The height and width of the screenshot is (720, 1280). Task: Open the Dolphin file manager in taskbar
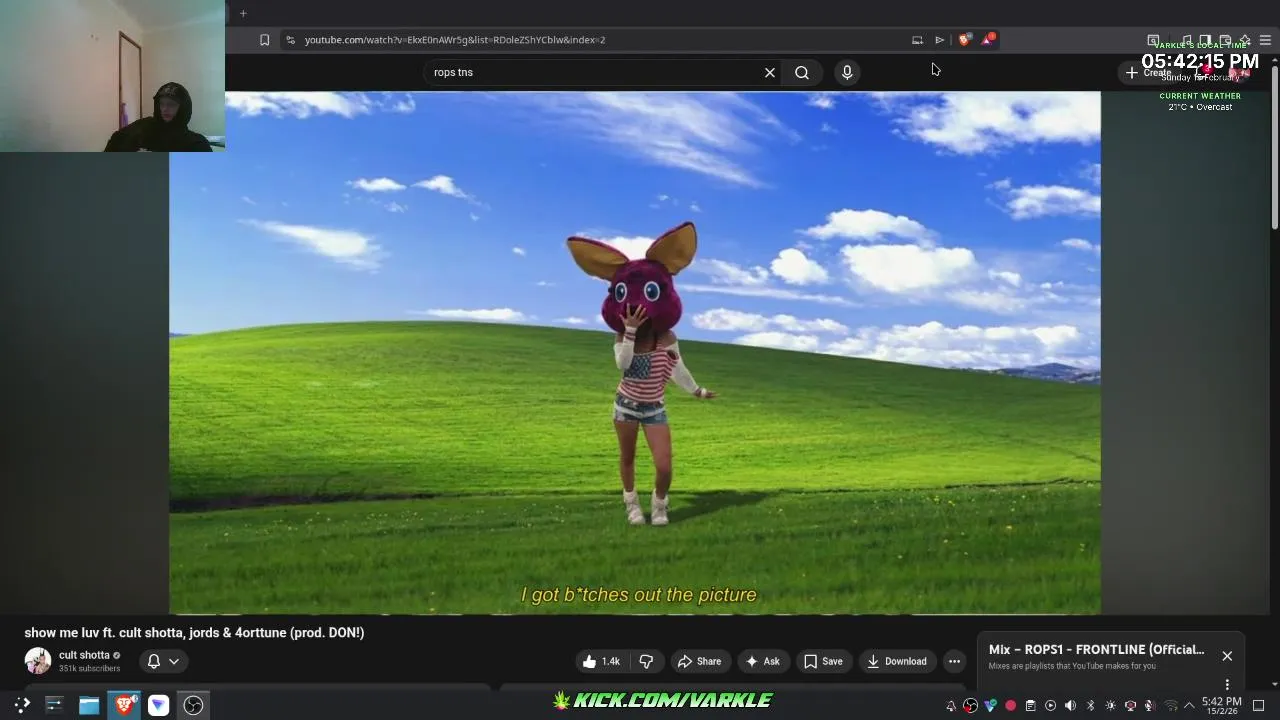tap(89, 705)
